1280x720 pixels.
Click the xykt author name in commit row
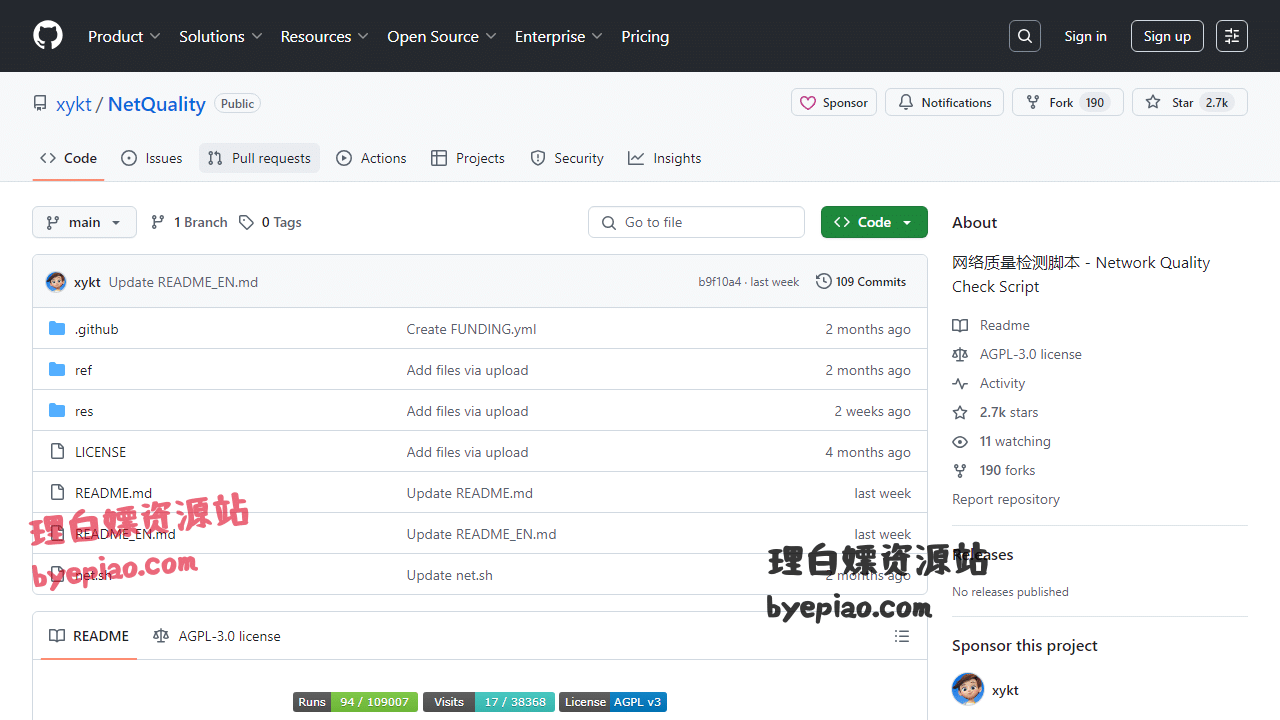(x=87, y=282)
